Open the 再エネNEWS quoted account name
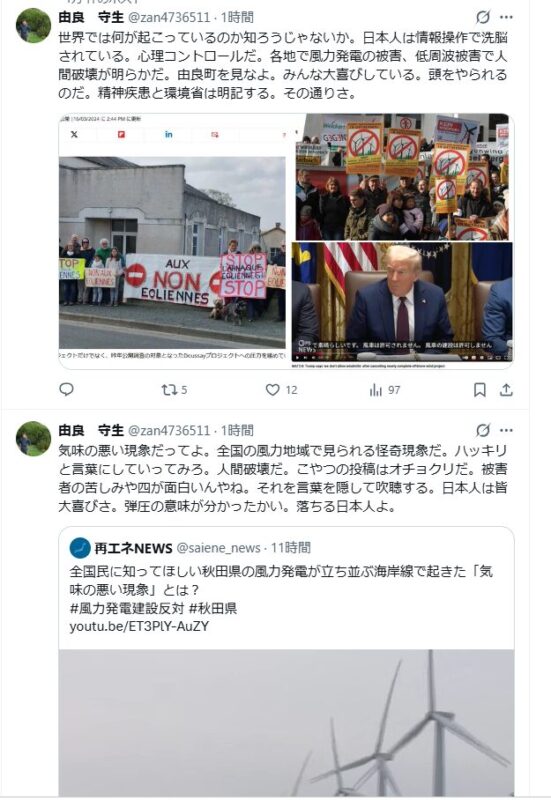The width and height of the screenshot is (551, 800). pyautogui.click(x=133, y=548)
